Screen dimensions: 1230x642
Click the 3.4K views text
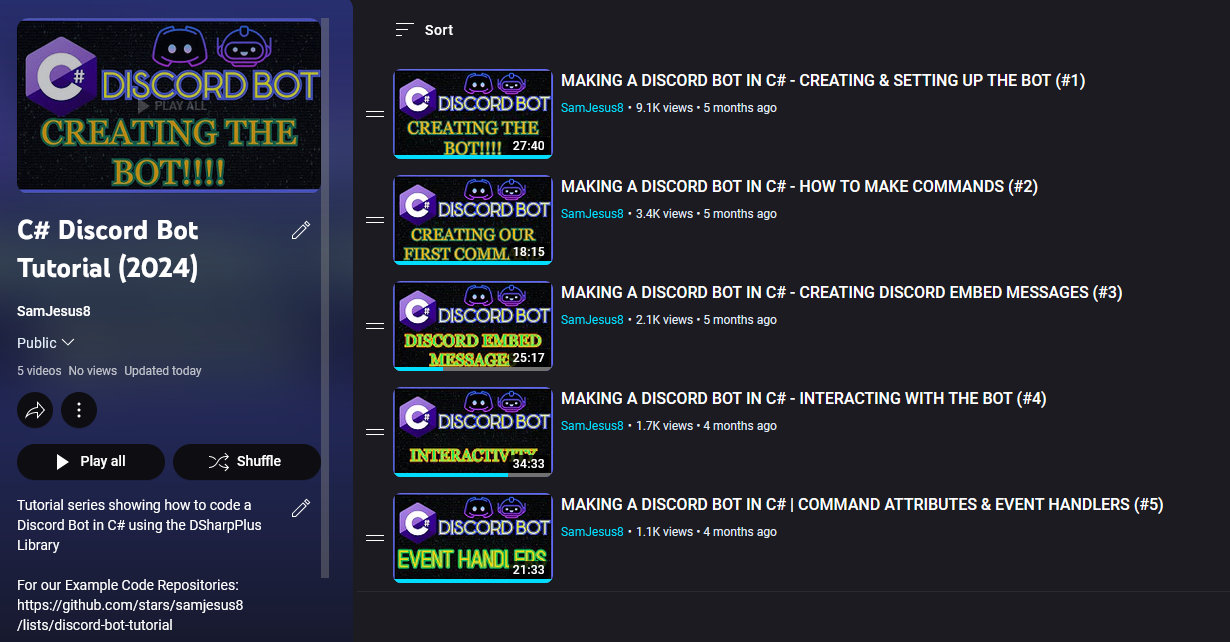[664, 214]
